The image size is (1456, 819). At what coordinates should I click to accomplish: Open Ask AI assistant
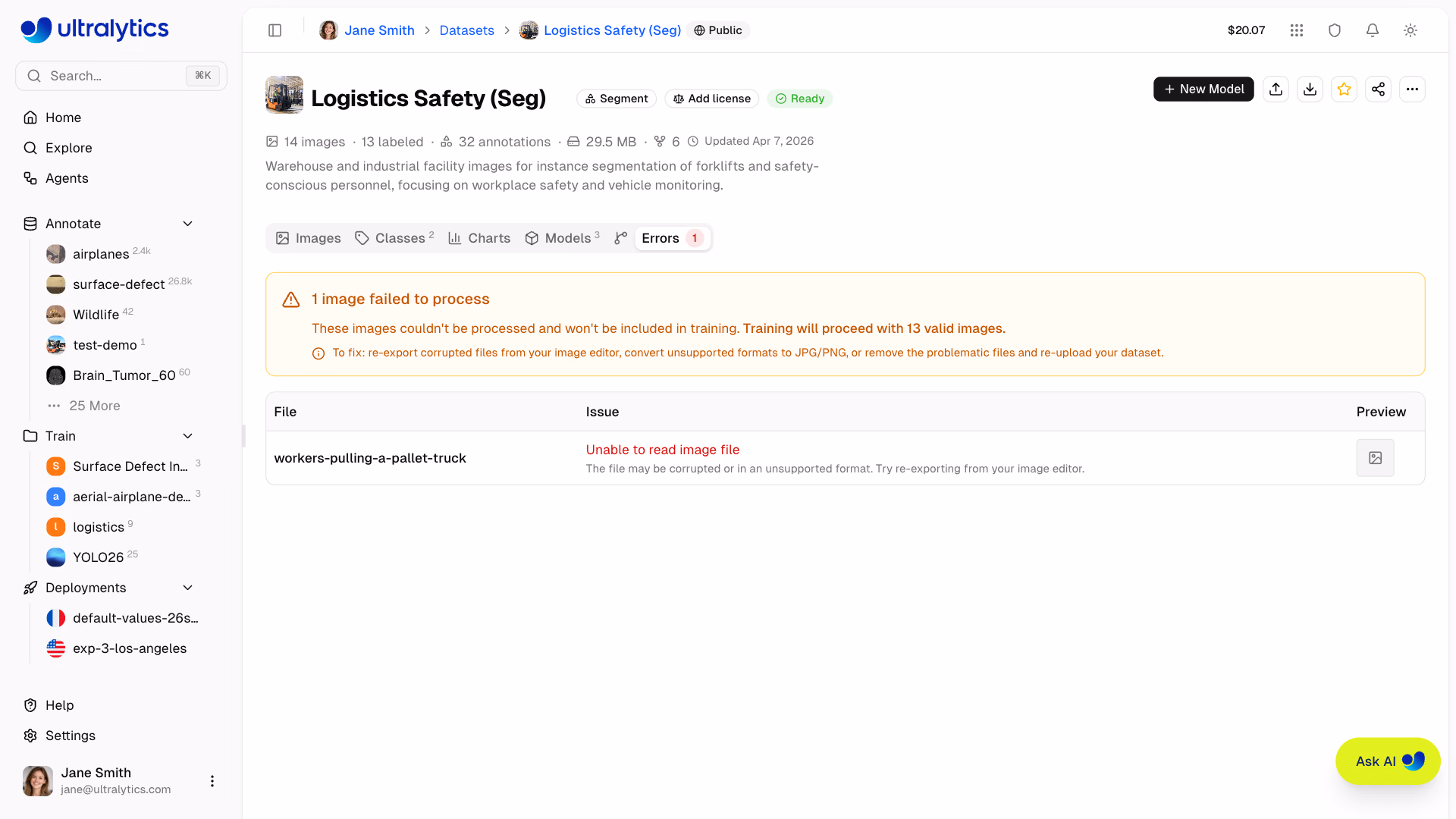coord(1388,761)
